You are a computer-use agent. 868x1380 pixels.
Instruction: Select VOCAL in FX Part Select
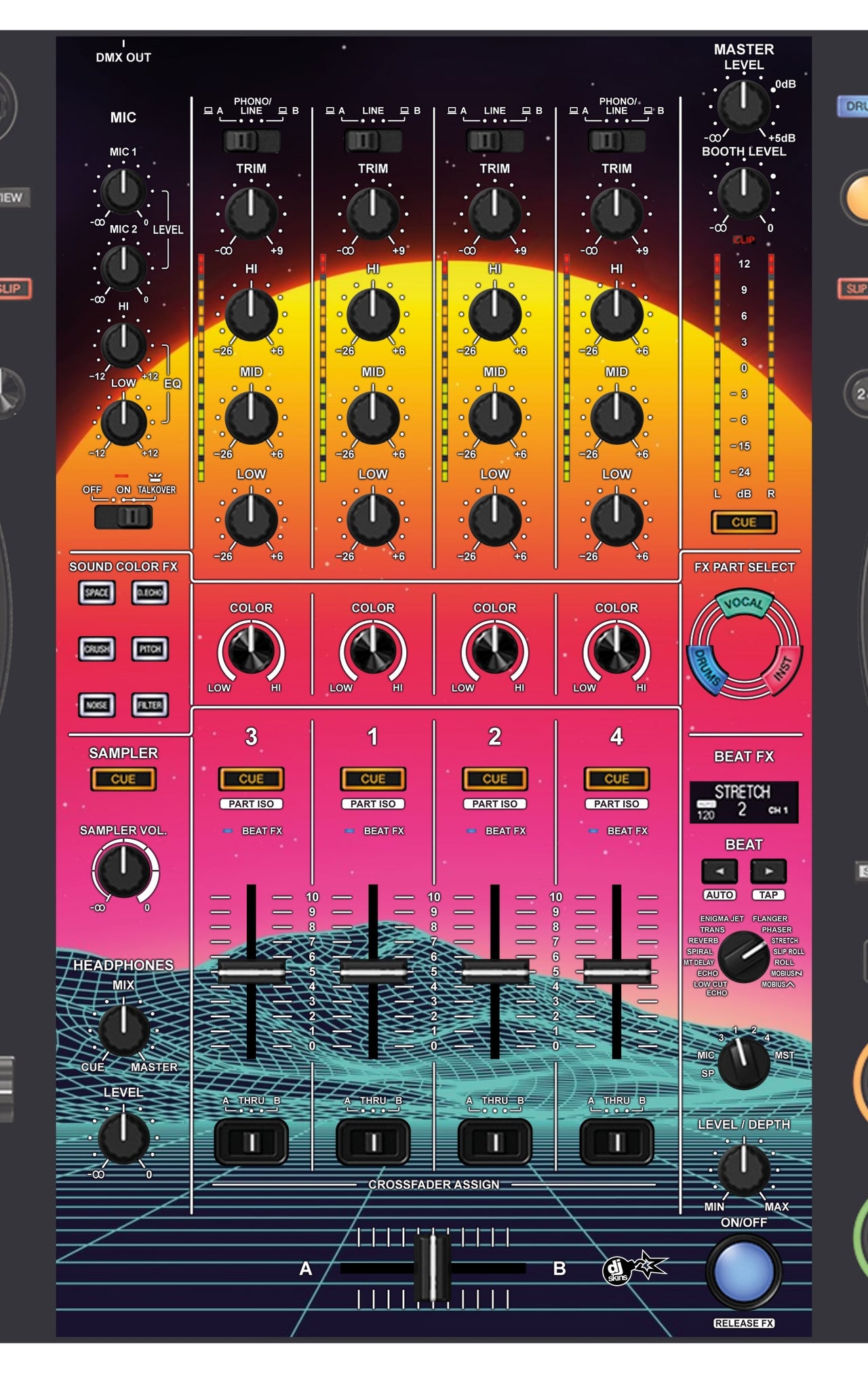(744, 603)
